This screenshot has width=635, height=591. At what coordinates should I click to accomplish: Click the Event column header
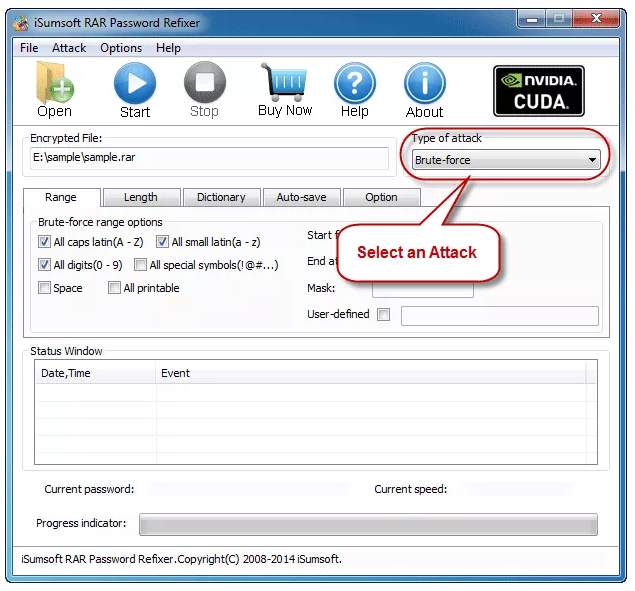pos(371,373)
